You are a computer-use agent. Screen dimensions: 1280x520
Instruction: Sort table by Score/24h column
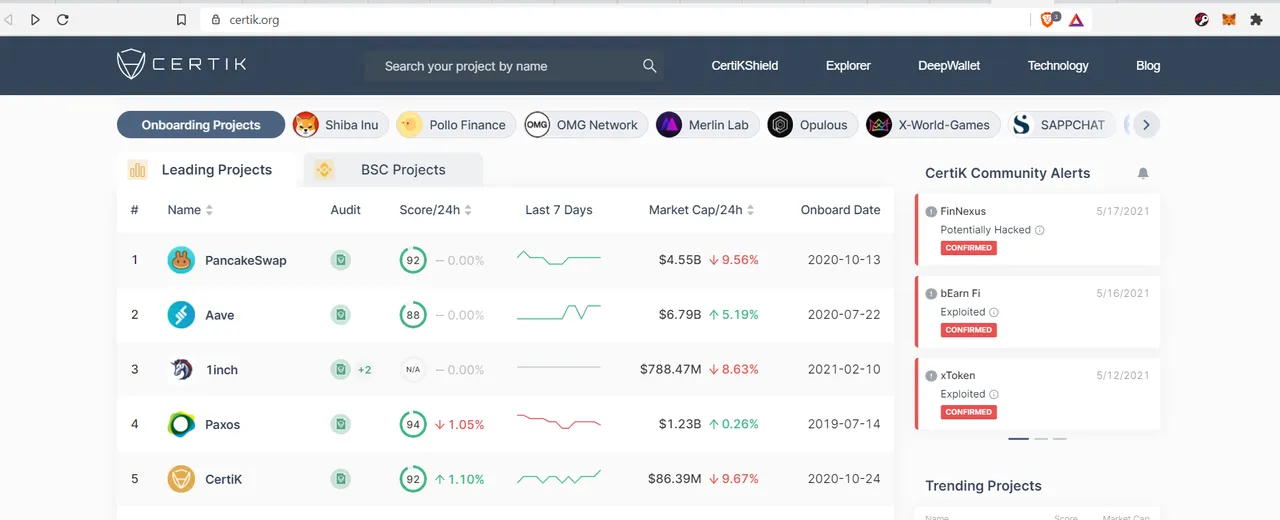pyautogui.click(x=435, y=210)
